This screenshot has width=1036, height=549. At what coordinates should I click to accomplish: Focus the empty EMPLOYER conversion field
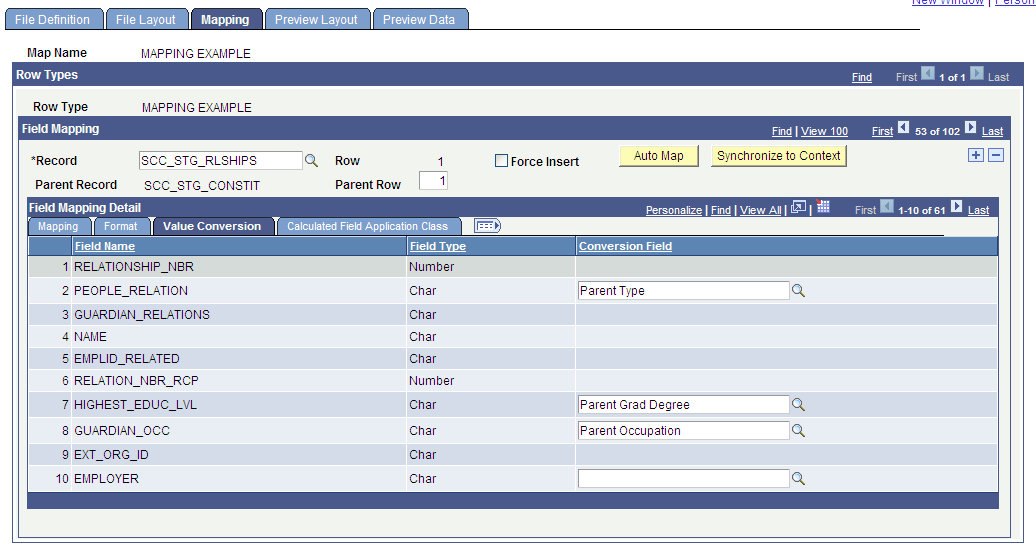click(683, 479)
